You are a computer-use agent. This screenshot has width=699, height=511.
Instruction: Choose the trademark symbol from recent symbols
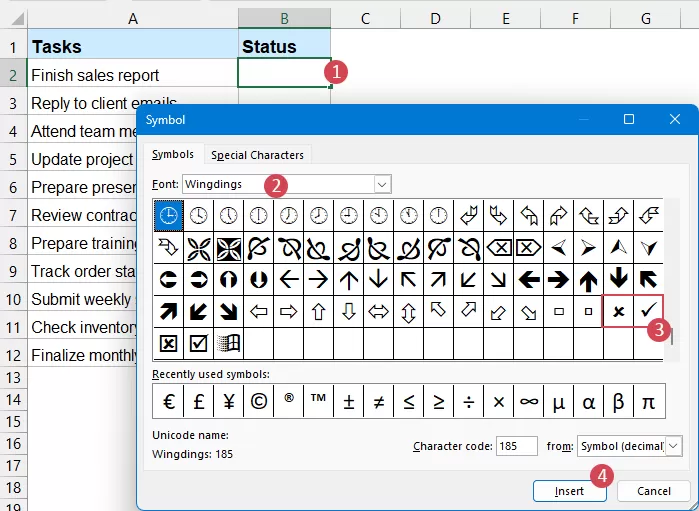tap(318, 402)
